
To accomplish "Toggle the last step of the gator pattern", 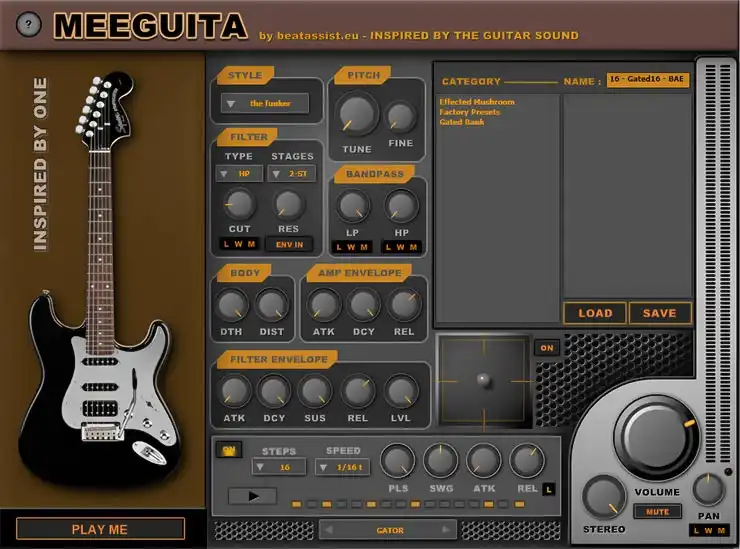I will [x=520, y=505].
